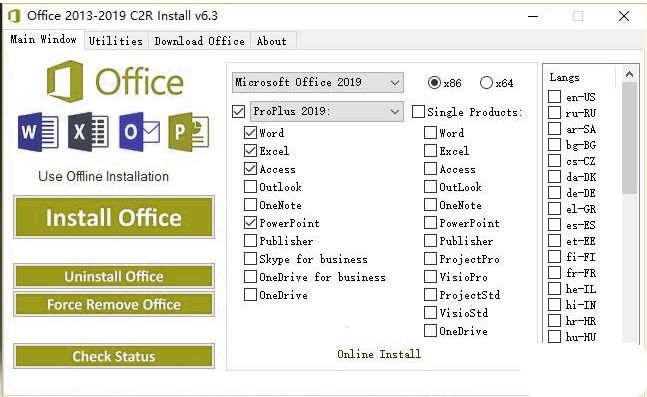Check Access under Single Products
The image size is (647, 397).
point(430,169)
